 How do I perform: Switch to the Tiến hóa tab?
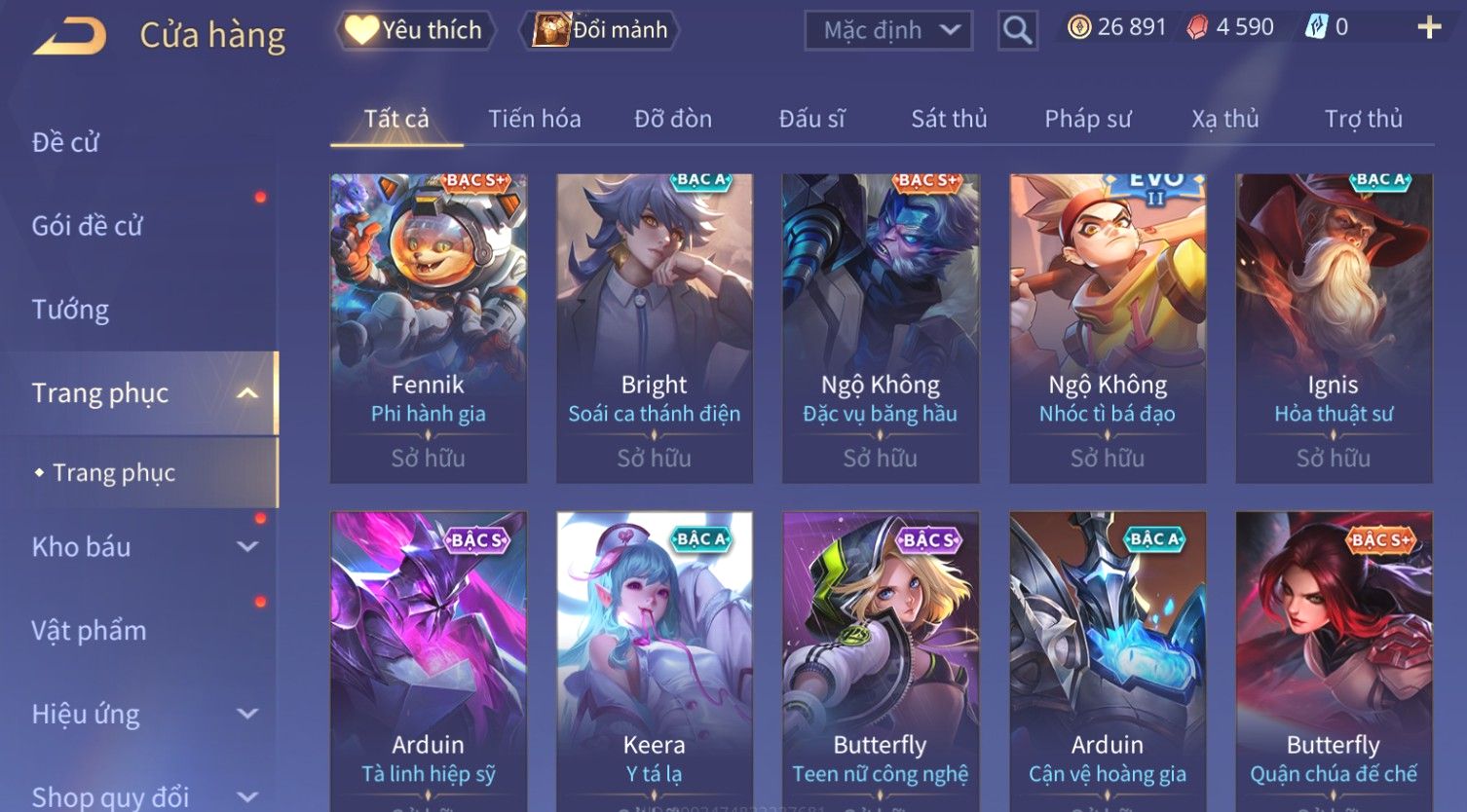(x=535, y=119)
